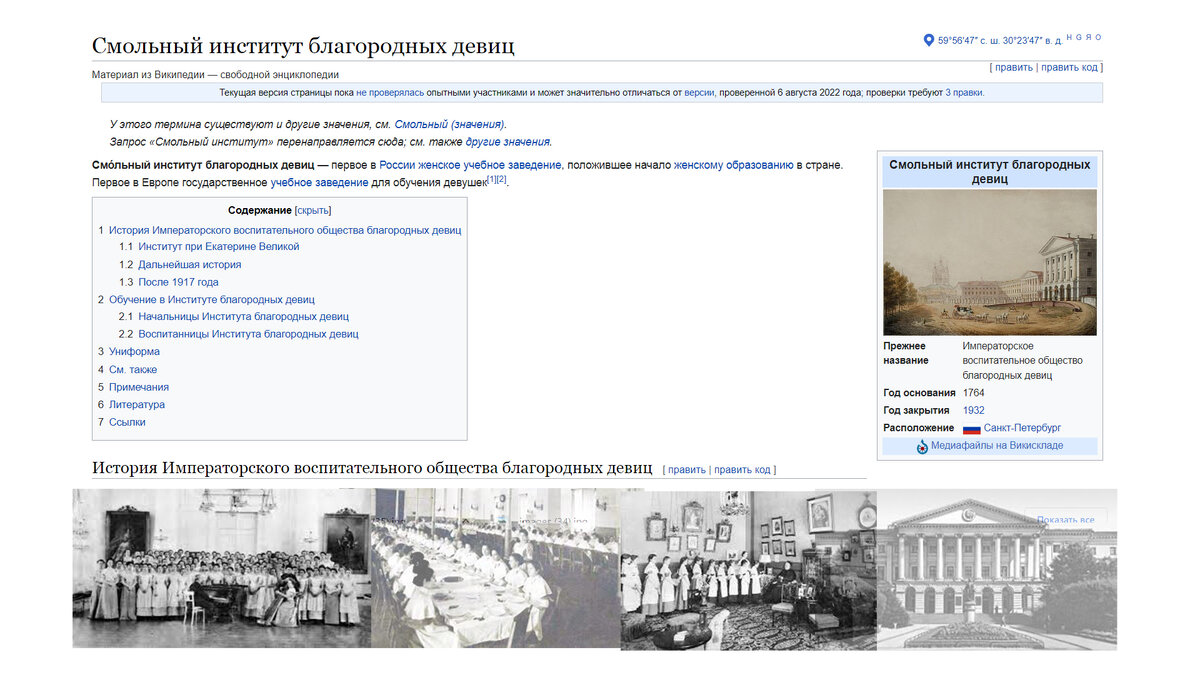
Task: Open женское учебное заведение link
Action: [x=490, y=165]
